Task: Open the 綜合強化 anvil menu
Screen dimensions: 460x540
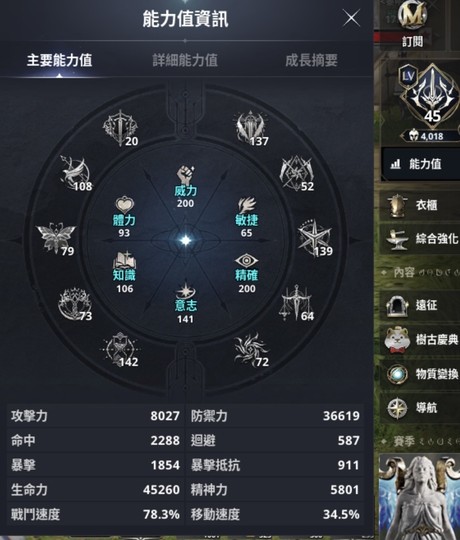Action: 420,238
